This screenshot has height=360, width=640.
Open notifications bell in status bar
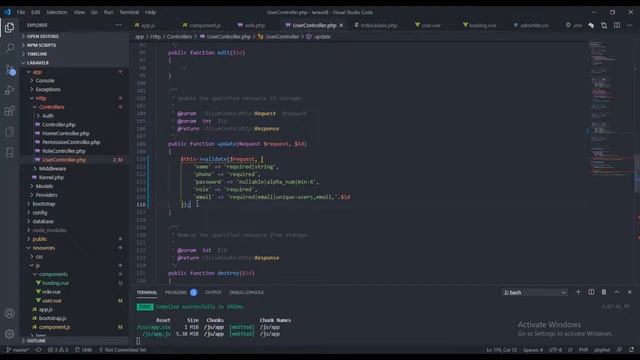click(631, 350)
